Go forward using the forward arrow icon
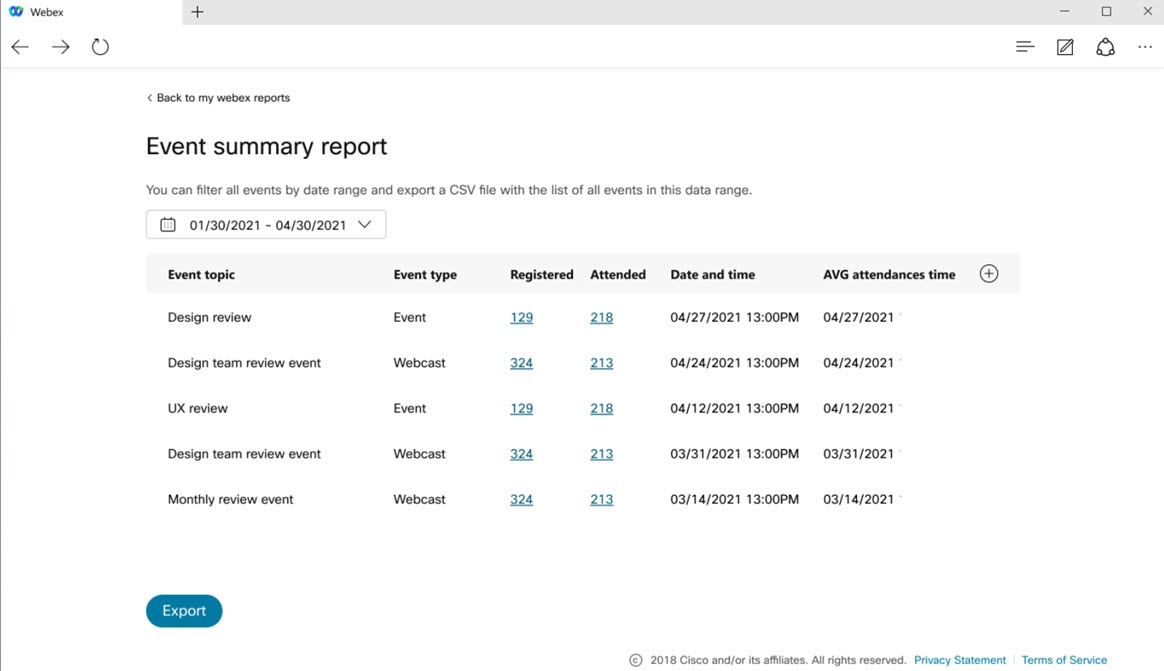The width and height of the screenshot is (1164, 671). click(x=60, y=46)
